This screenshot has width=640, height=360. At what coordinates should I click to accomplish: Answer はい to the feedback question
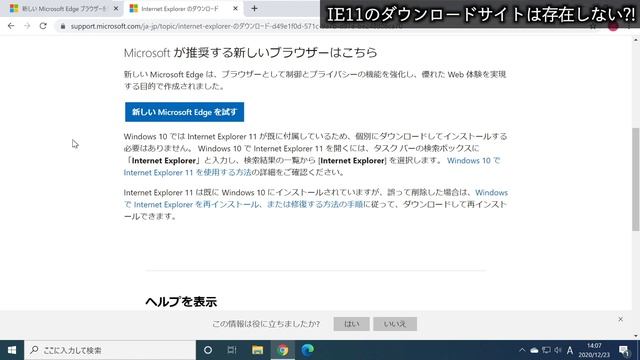click(x=351, y=324)
